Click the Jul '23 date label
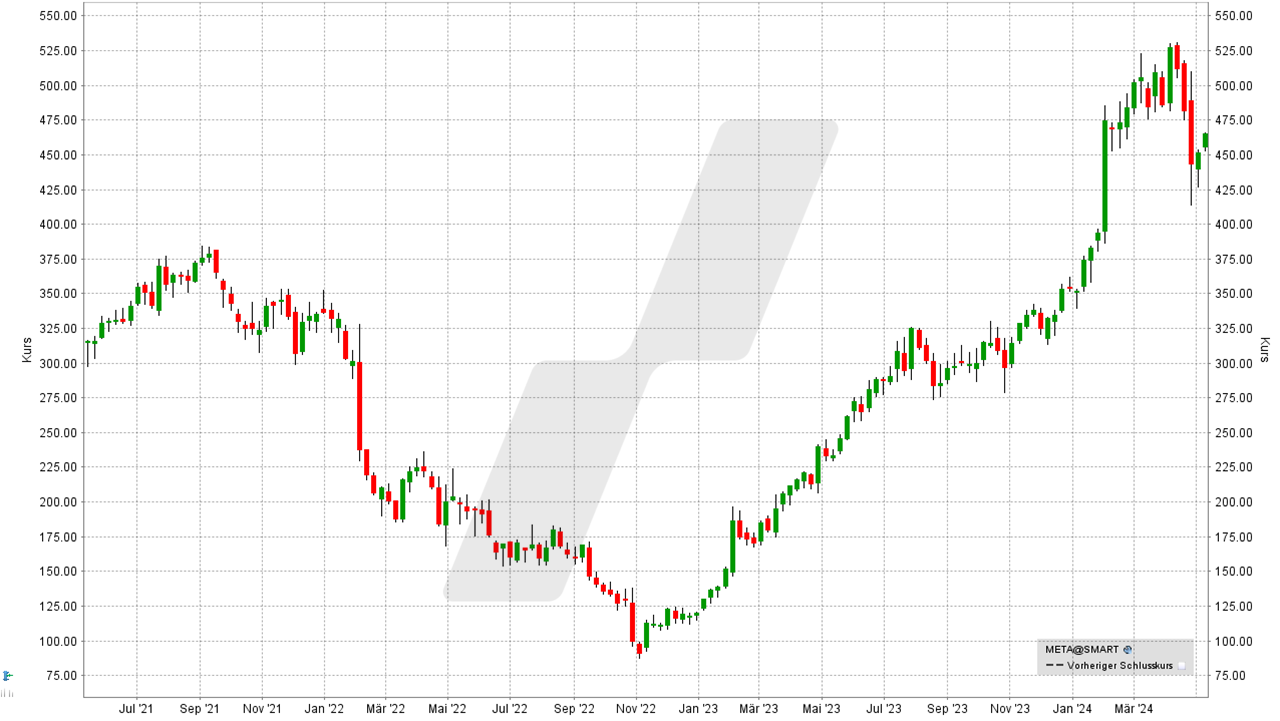This screenshot has height=721, width=1280. tap(884, 709)
